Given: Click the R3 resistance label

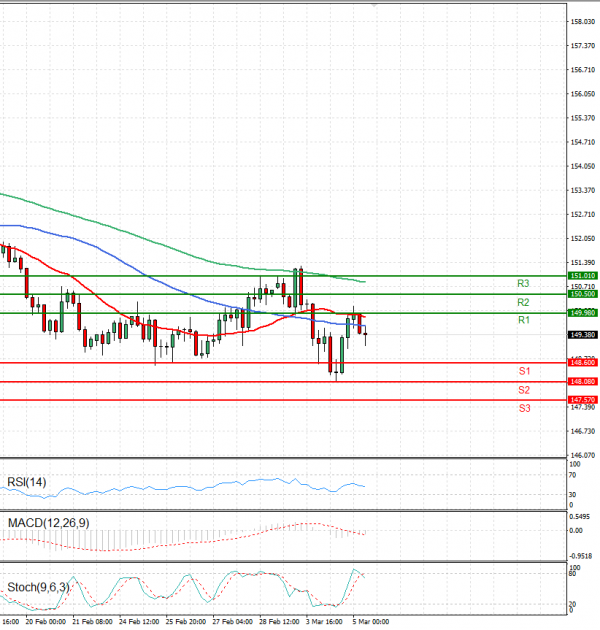Looking at the screenshot, I should (x=523, y=284).
